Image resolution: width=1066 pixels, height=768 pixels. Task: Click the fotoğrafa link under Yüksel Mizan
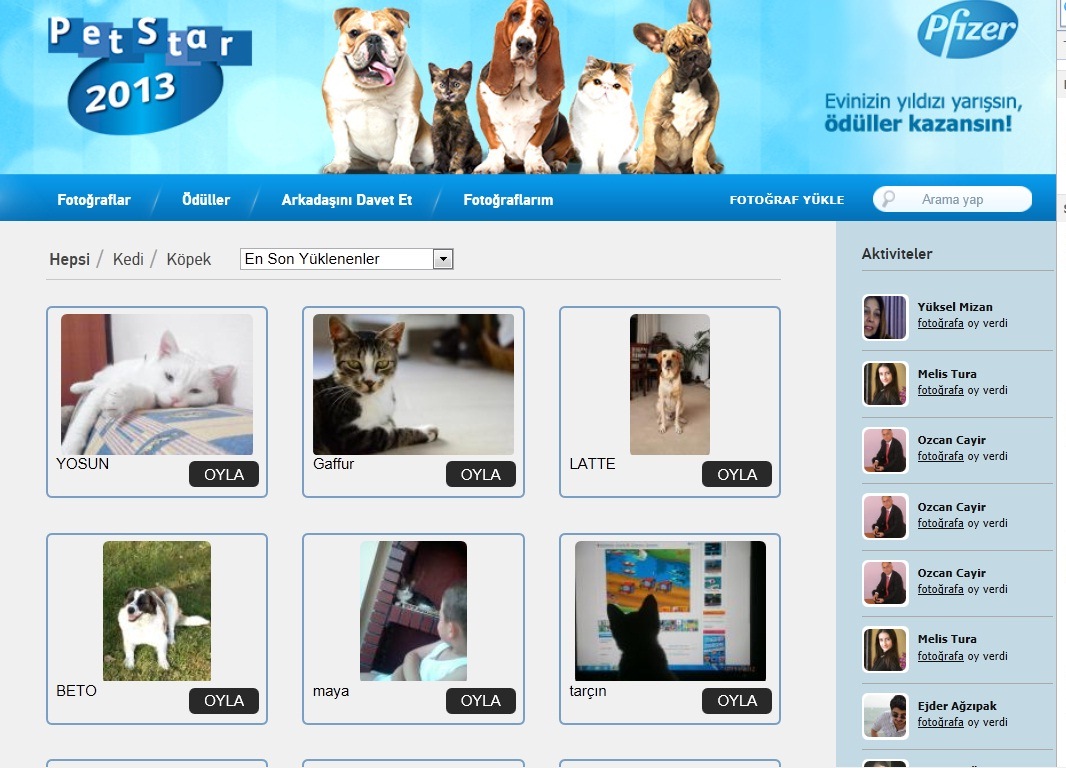(x=940, y=324)
